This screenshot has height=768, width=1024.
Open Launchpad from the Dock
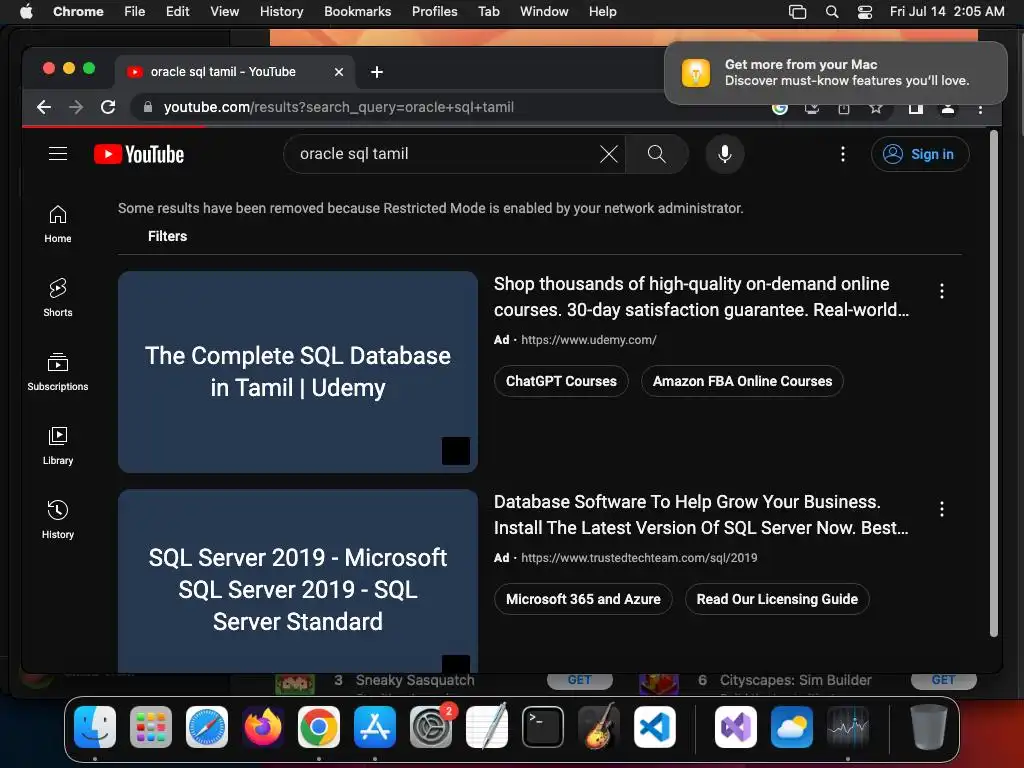151,727
